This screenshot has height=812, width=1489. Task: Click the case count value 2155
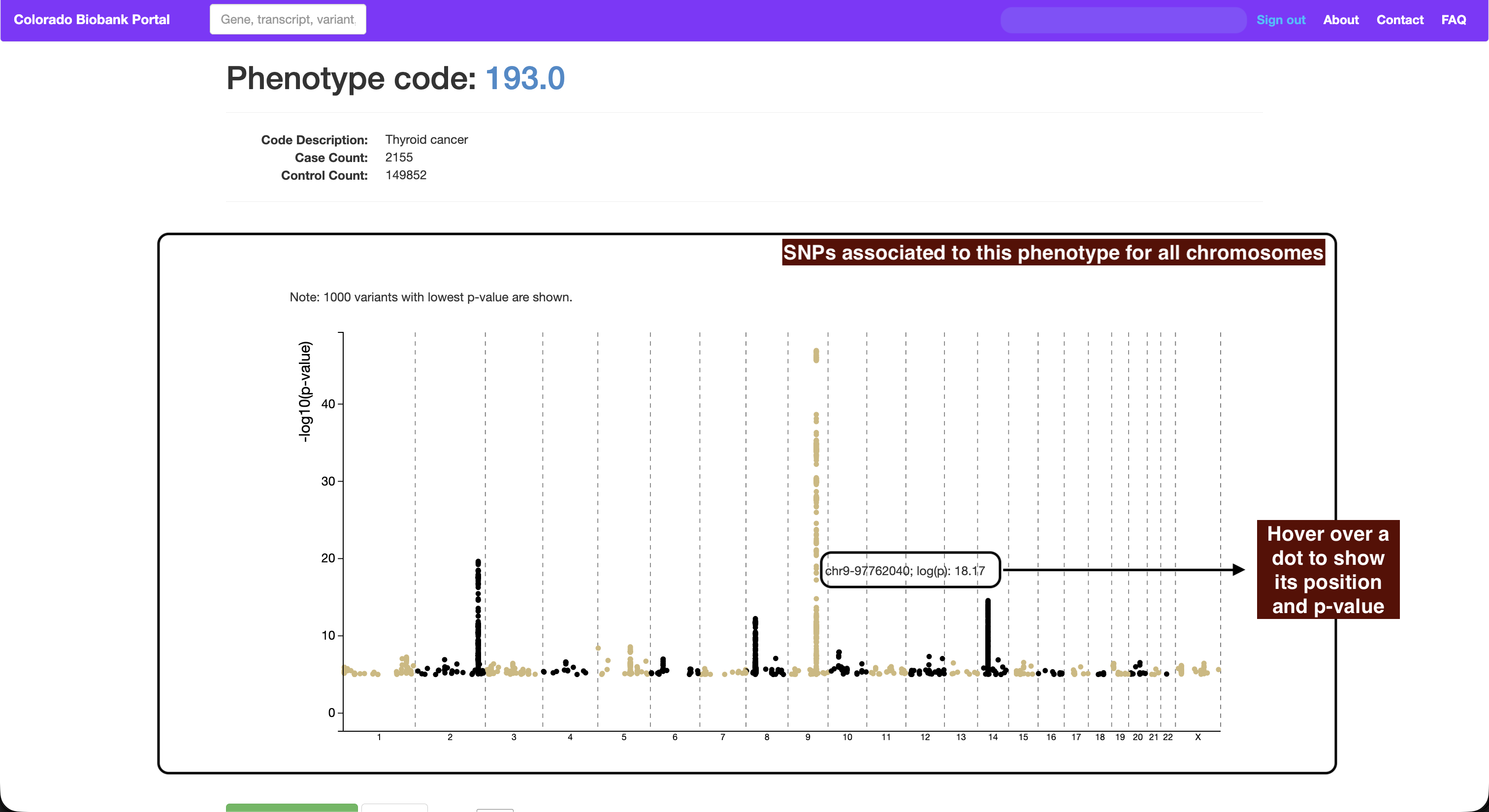tap(399, 157)
